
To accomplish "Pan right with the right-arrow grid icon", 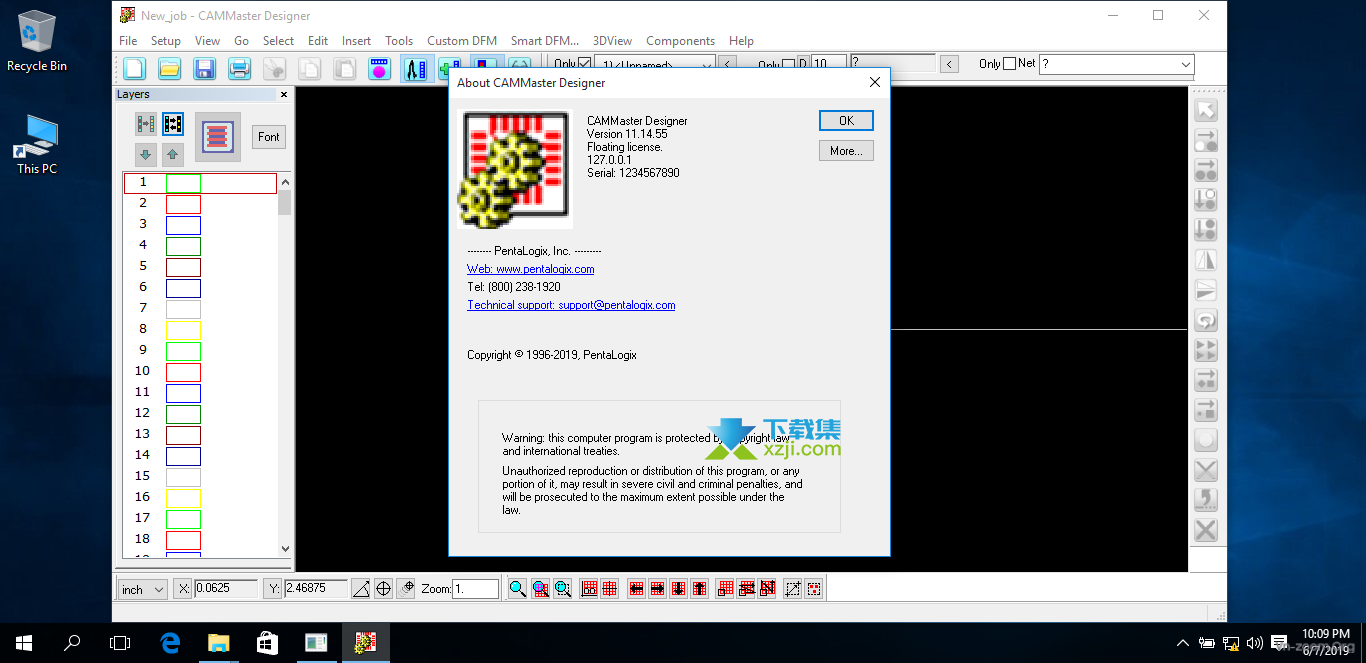I will click(657, 588).
